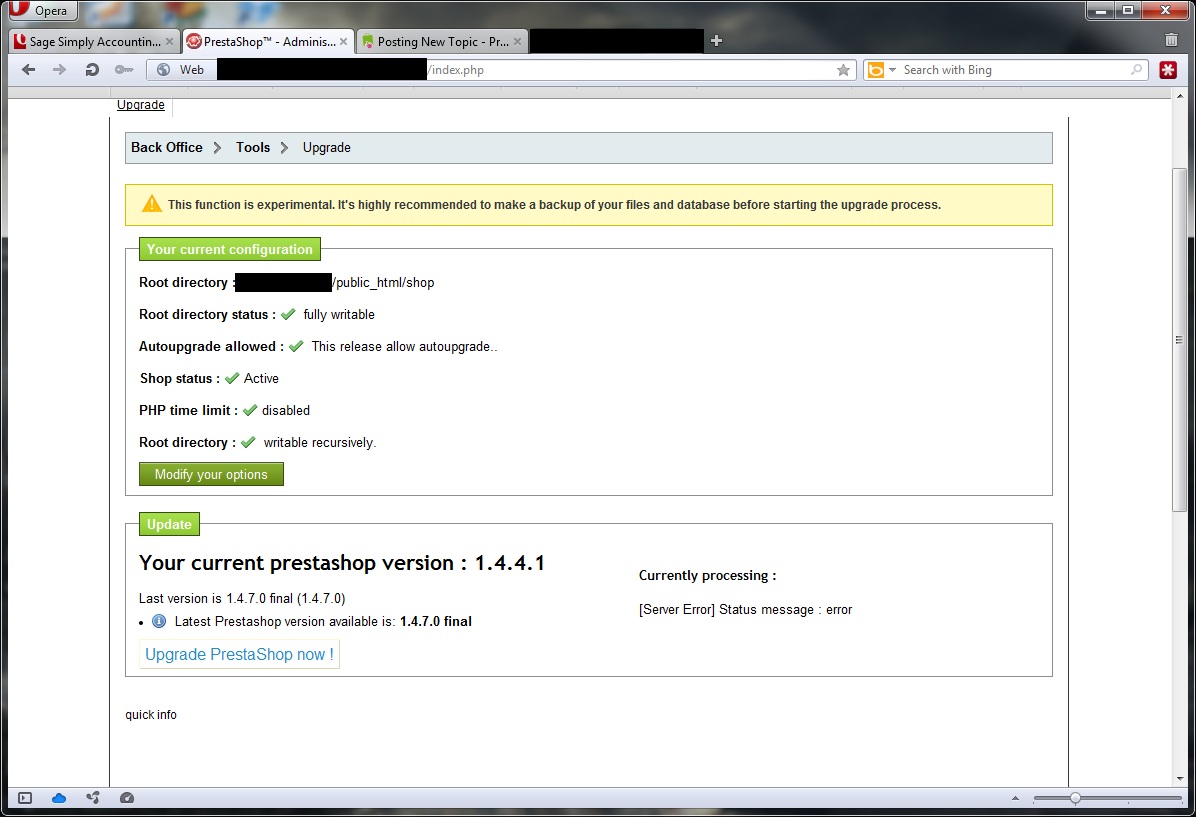Click the quick info text

coord(151,715)
